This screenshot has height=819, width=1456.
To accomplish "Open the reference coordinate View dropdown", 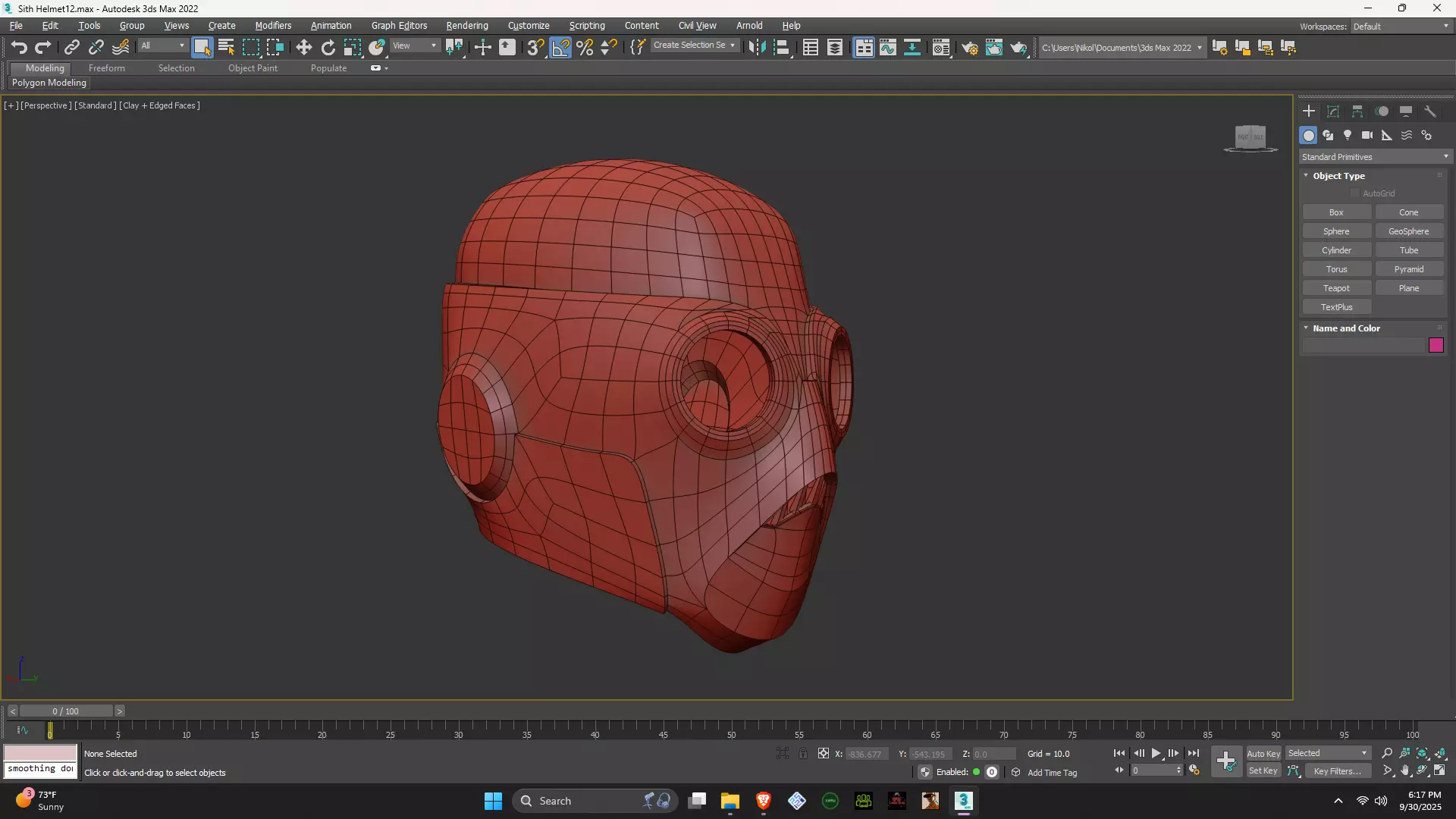I will (x=415, y=46).
